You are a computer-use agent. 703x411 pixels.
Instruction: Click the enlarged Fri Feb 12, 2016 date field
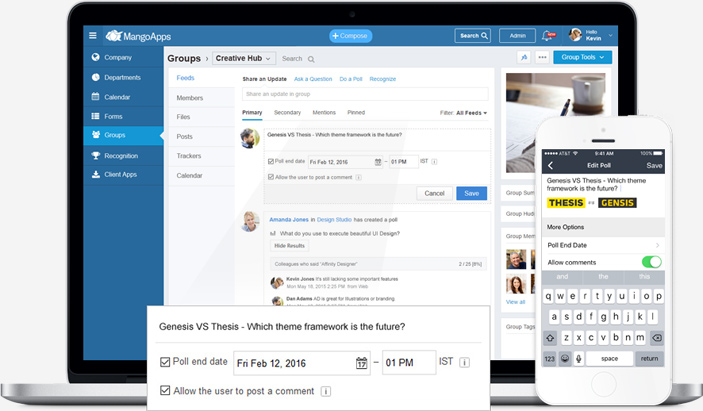point(302,363)
